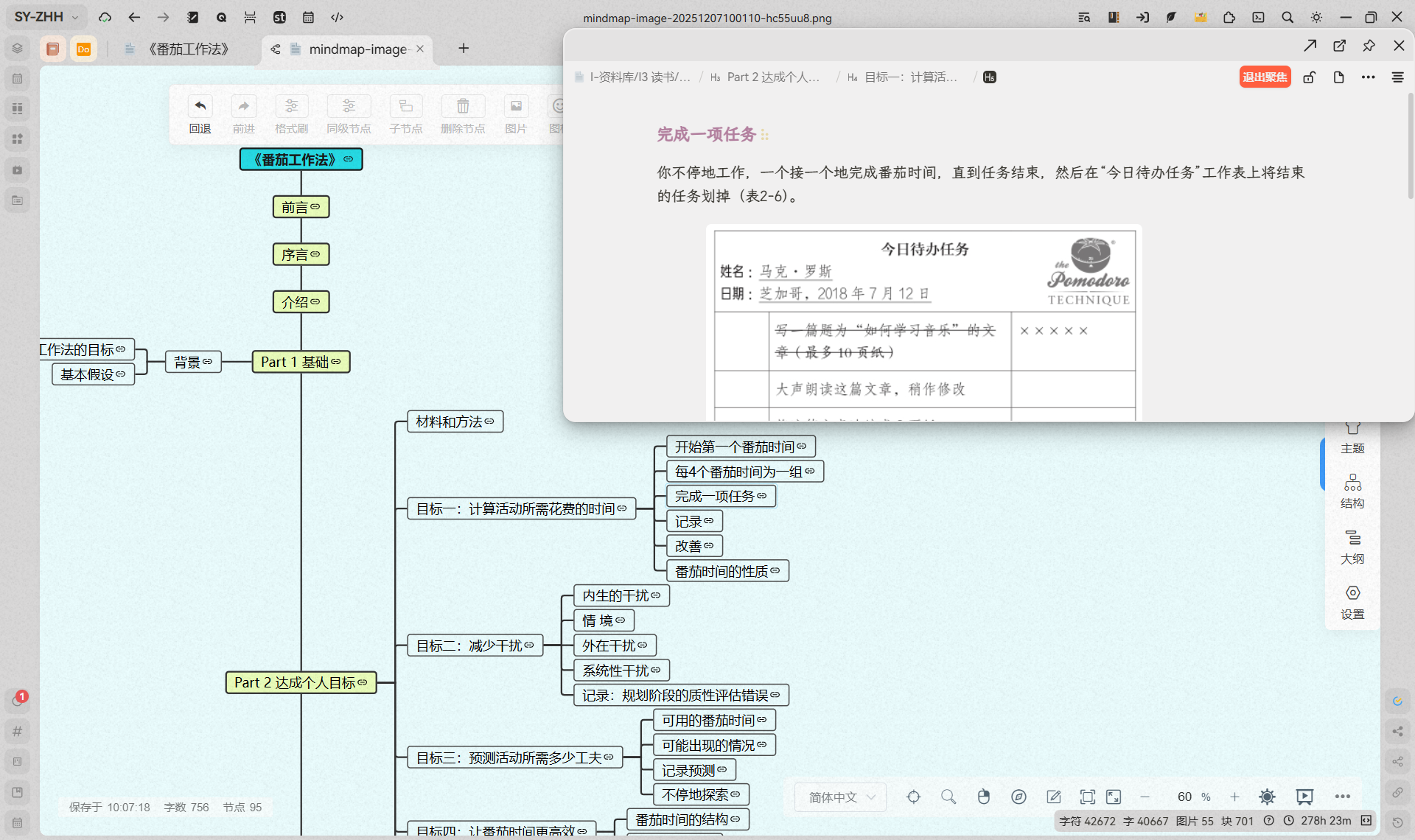This screenshot has width=1415, height=840.
Task: Add a new tab with plus button
Action: [464, 49]
